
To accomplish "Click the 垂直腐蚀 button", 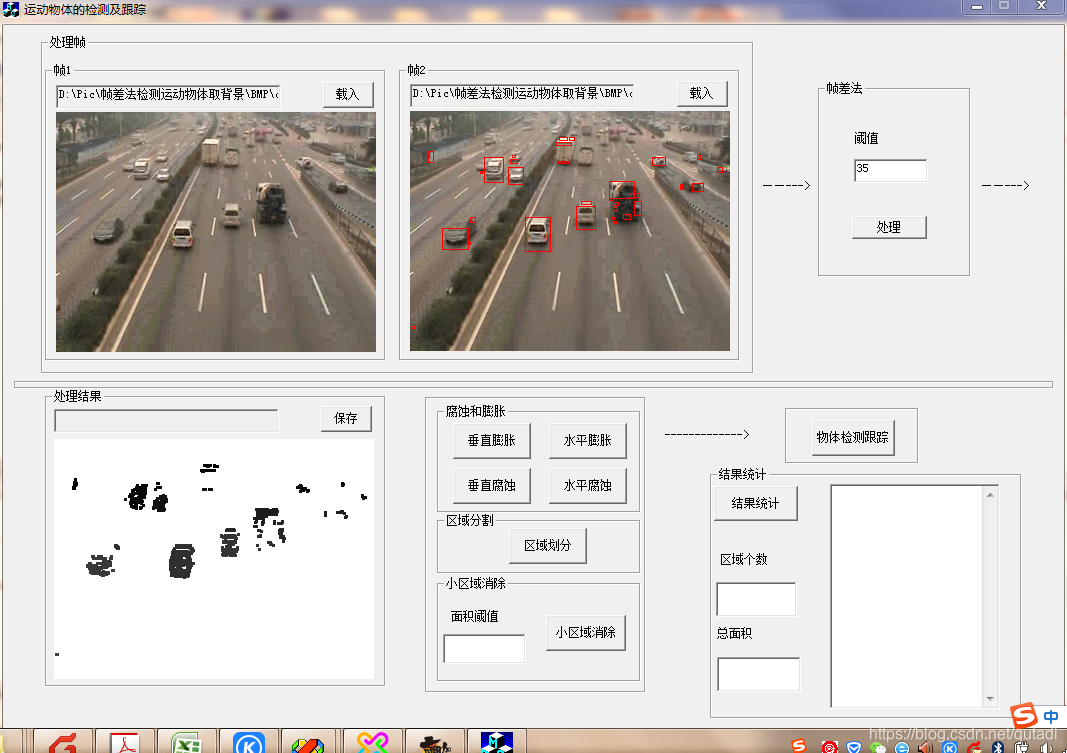I will click(x=491, y=486).
